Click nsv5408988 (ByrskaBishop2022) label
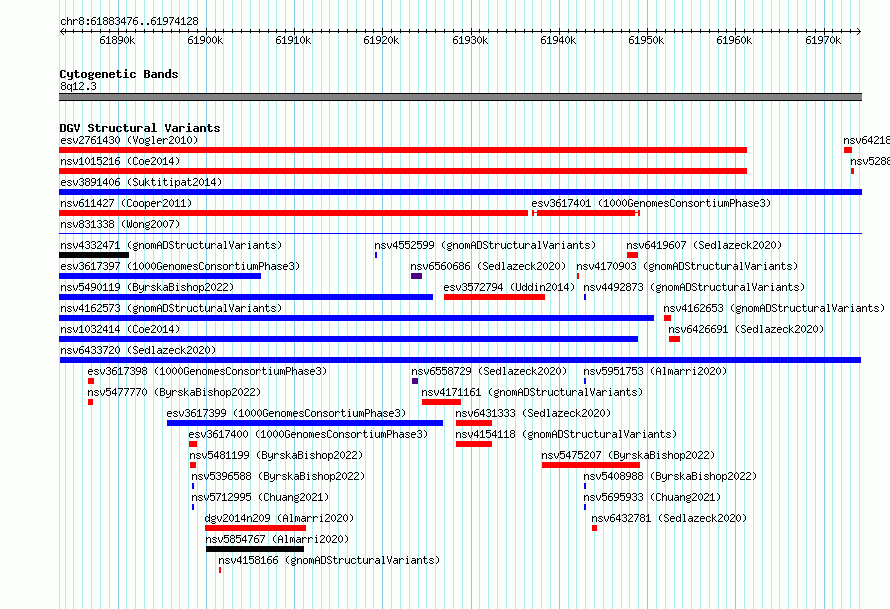890x609 pixels. 670,476
